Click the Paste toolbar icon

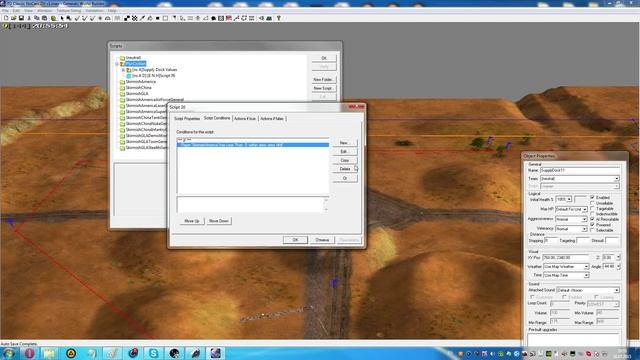point(44,18)
